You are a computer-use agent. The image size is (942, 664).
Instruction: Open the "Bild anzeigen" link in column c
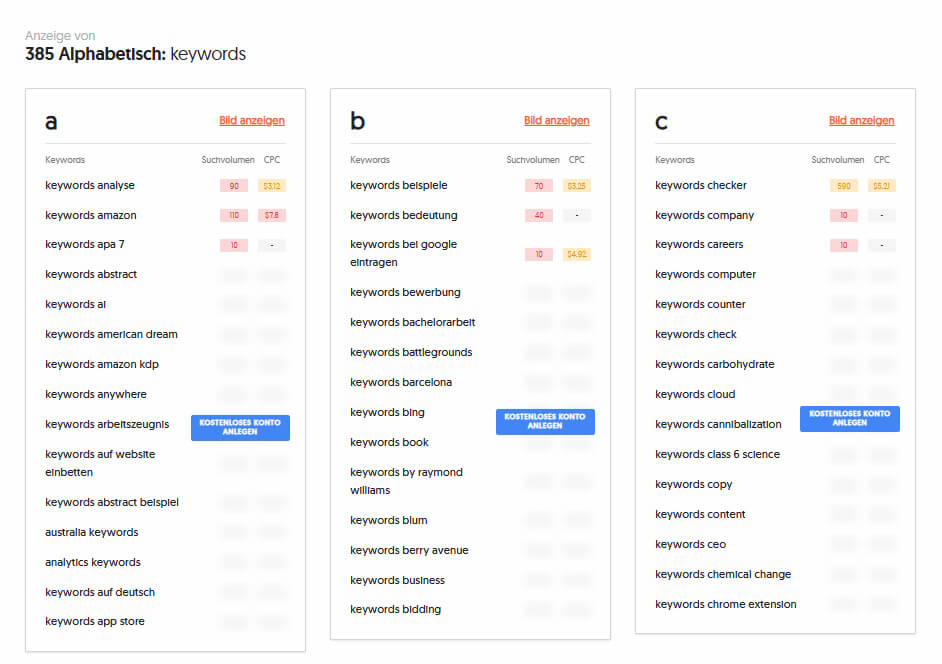[862, 119]
